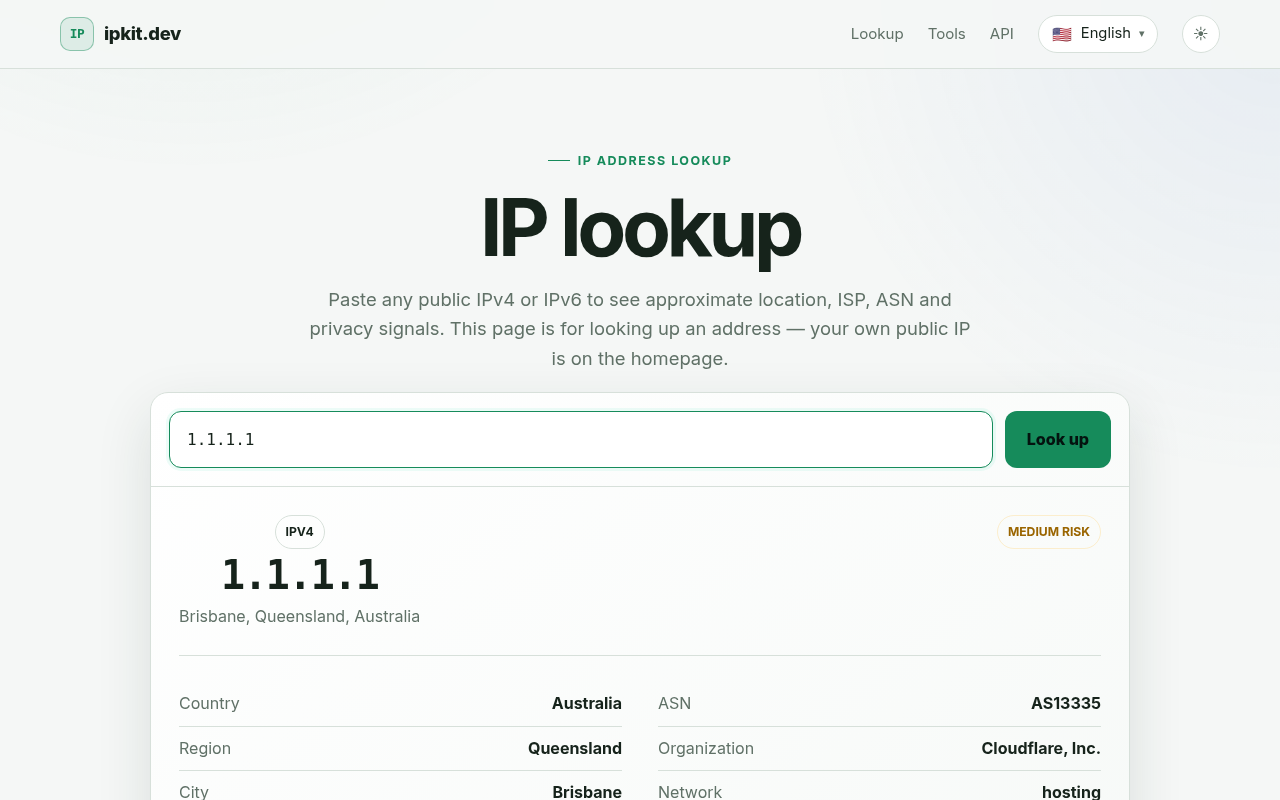Click the US flag icon
The height and width of the screenshot is (800, 1280).
coord(1062,34)
